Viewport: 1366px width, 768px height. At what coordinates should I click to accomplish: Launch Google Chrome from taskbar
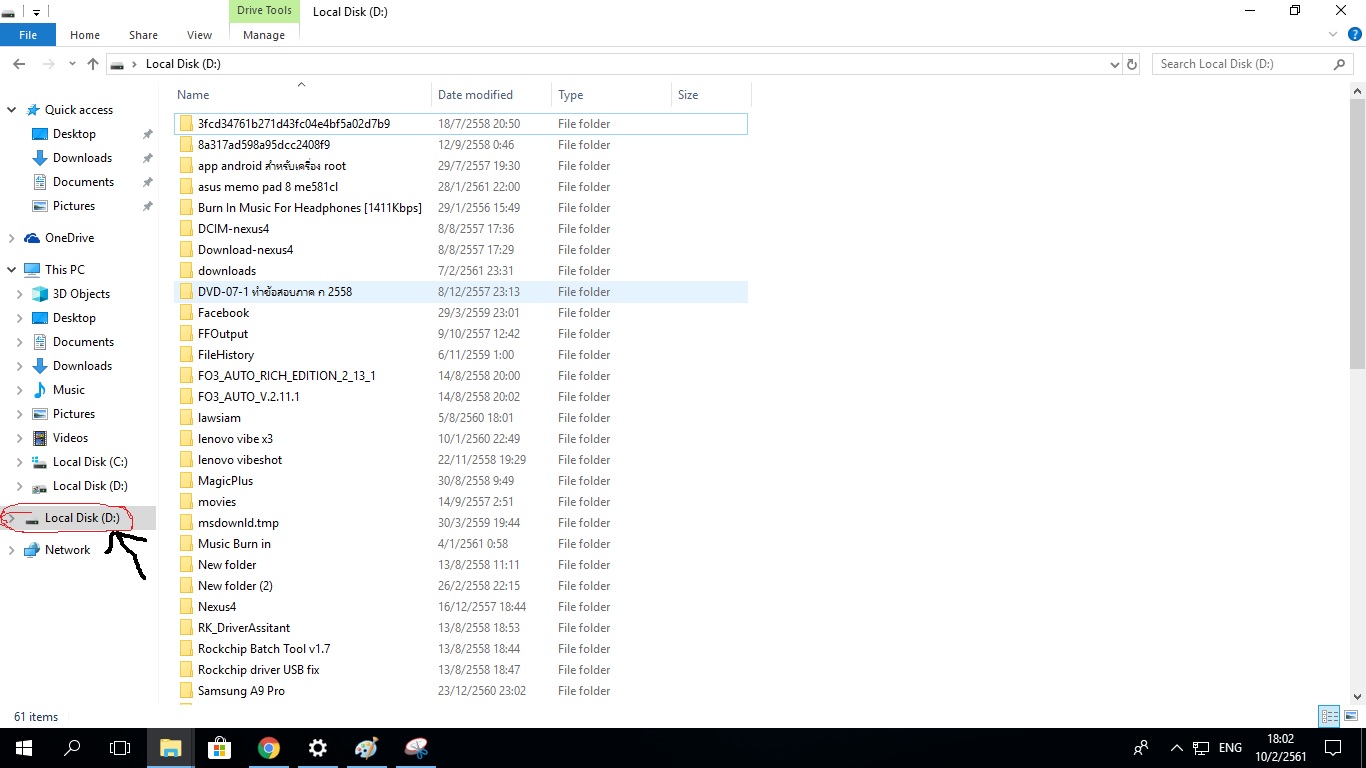268,748
